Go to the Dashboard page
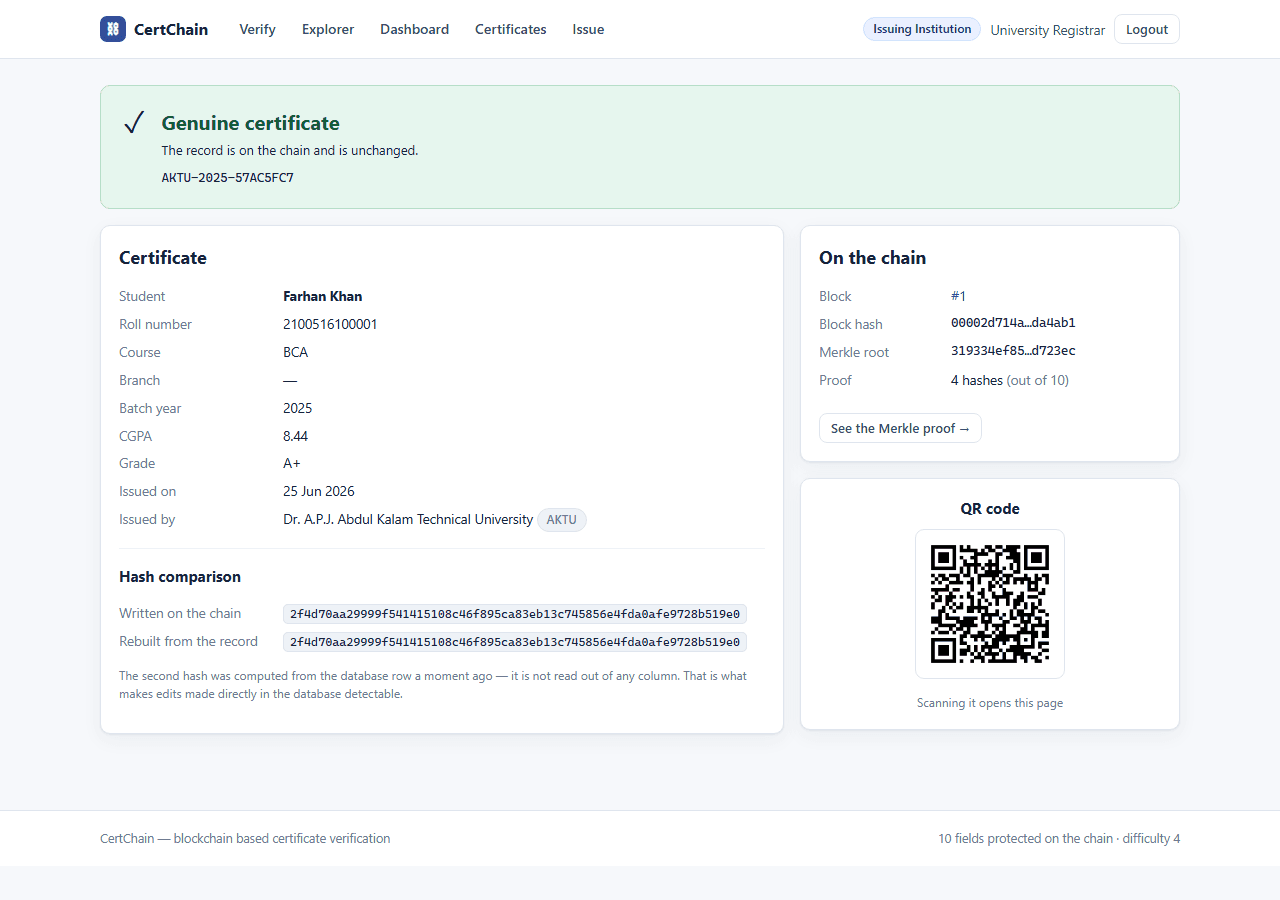 click(x=414, y=29)
